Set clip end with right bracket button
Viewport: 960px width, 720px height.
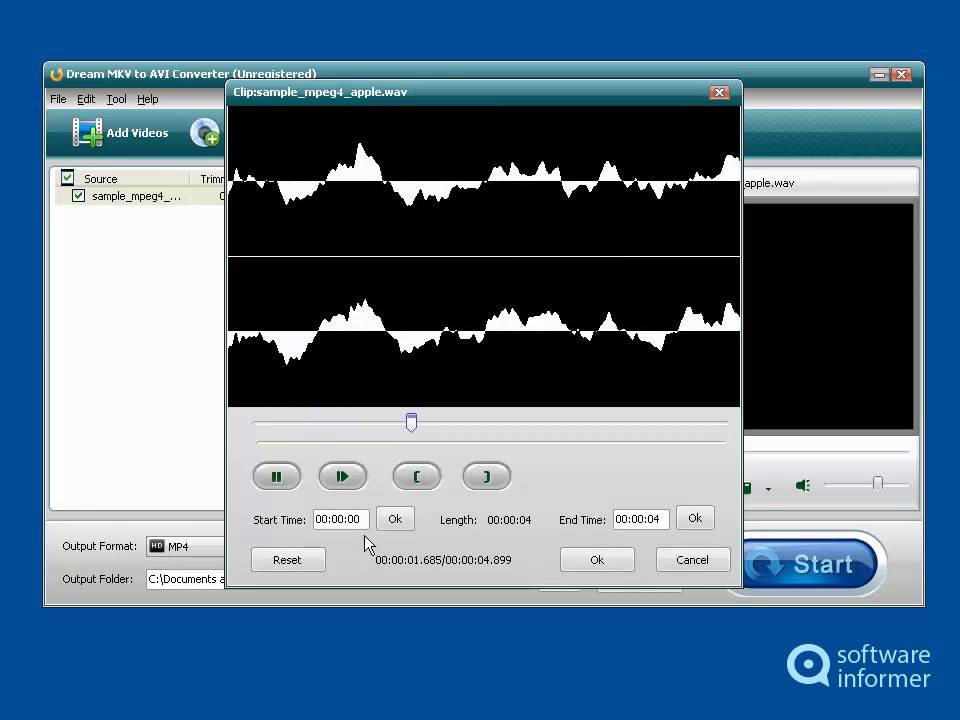coord(487,476)
